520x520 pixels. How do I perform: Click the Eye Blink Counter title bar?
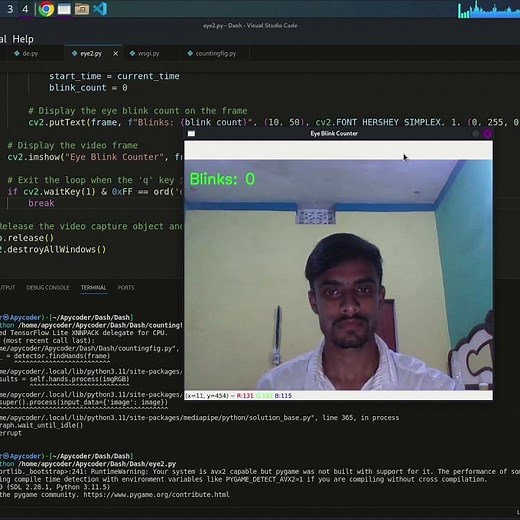[334, 133]
